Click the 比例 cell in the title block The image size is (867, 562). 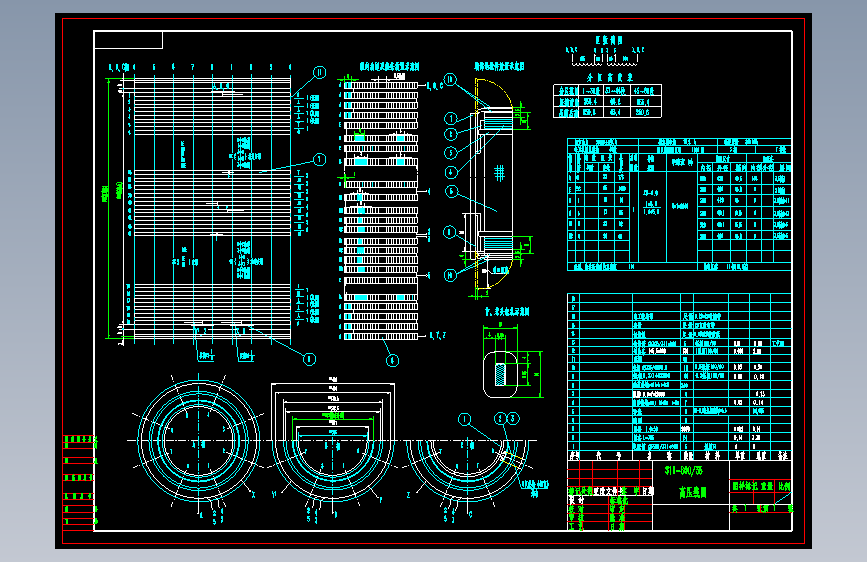(x=784, y=486)
